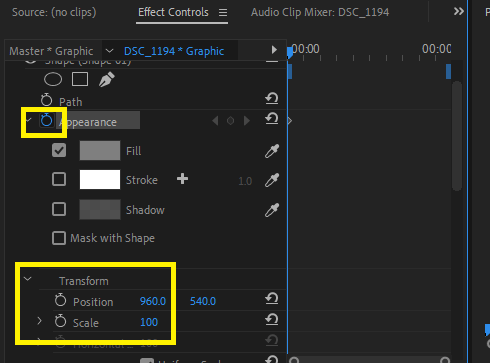
Task: Pick Fill color with eyedropper
Action: [272, 151]
